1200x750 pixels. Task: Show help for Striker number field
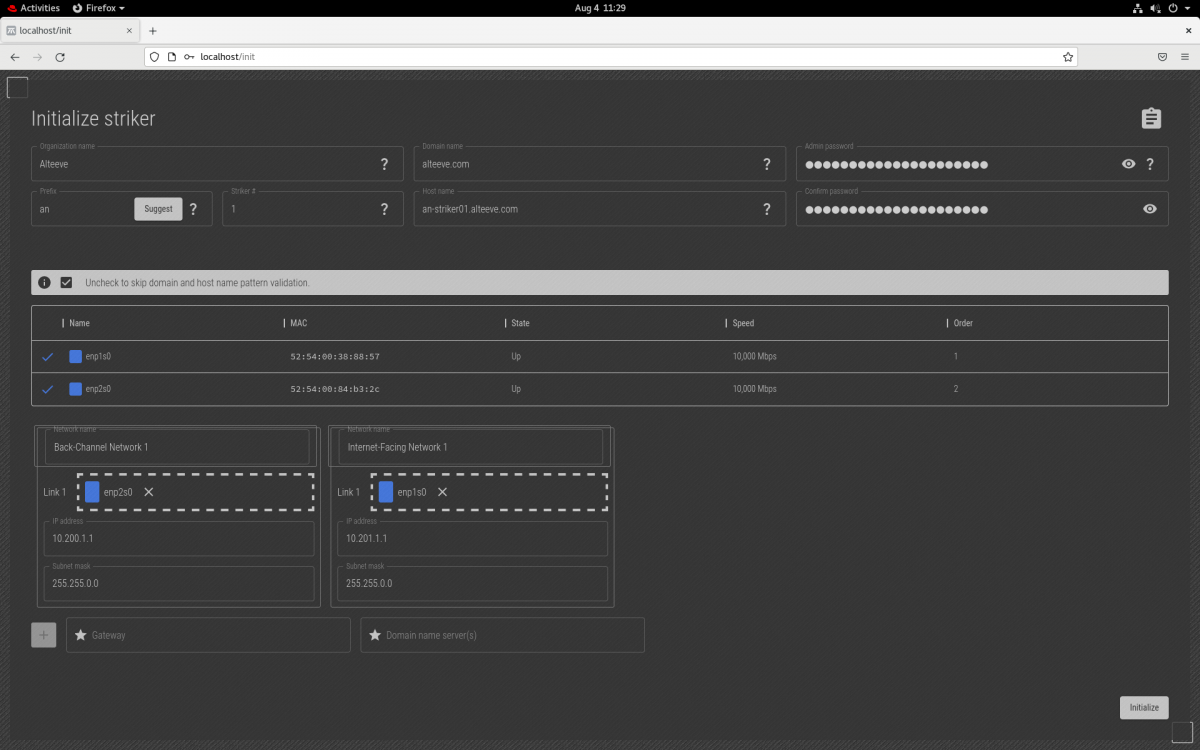pos(384,209)
